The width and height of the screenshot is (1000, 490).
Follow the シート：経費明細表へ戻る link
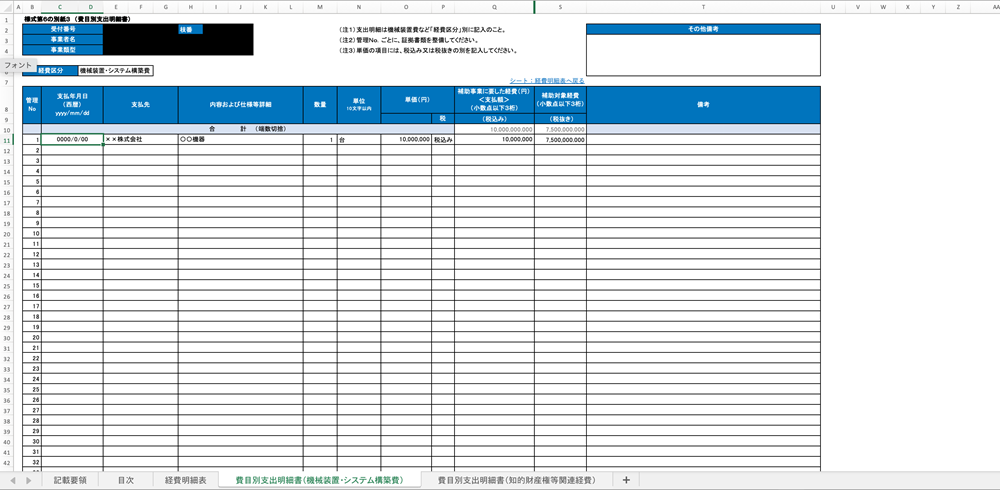point(547,80)
